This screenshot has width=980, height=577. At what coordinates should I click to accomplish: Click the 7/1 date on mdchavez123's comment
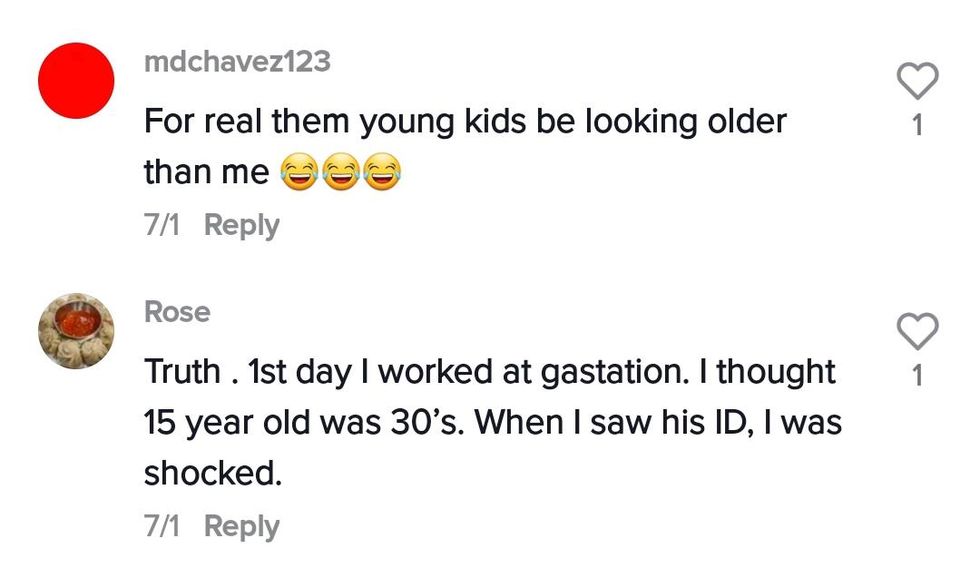(x=162, y=225)
